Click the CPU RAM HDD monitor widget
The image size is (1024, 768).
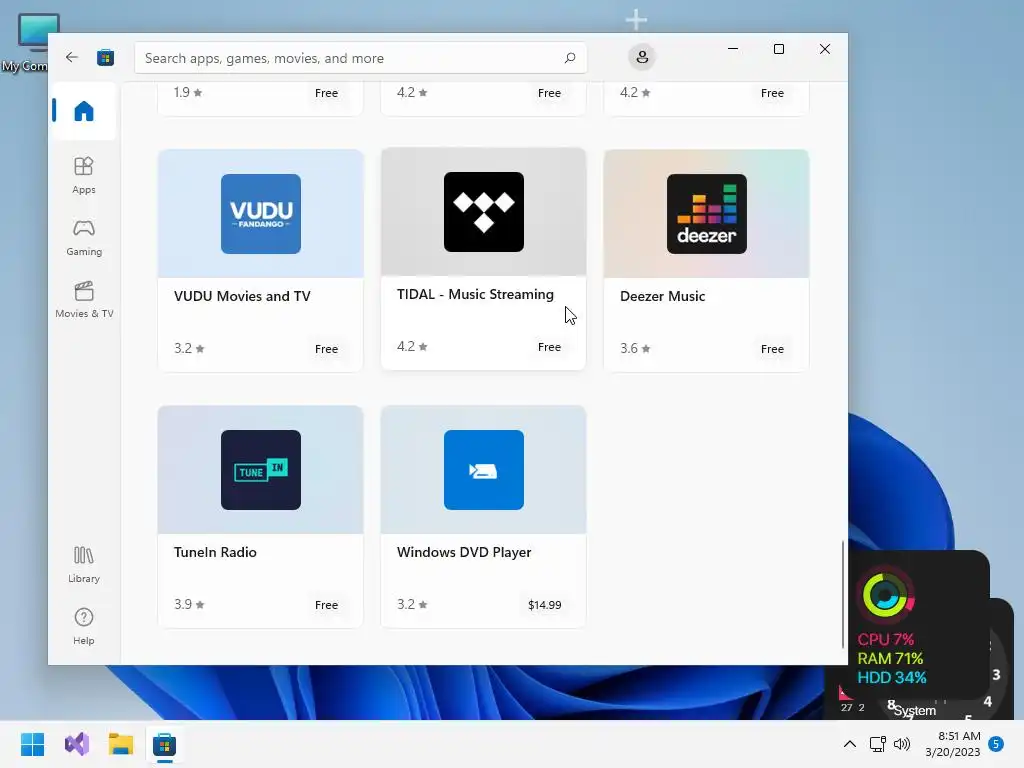[x=919, y=624]
